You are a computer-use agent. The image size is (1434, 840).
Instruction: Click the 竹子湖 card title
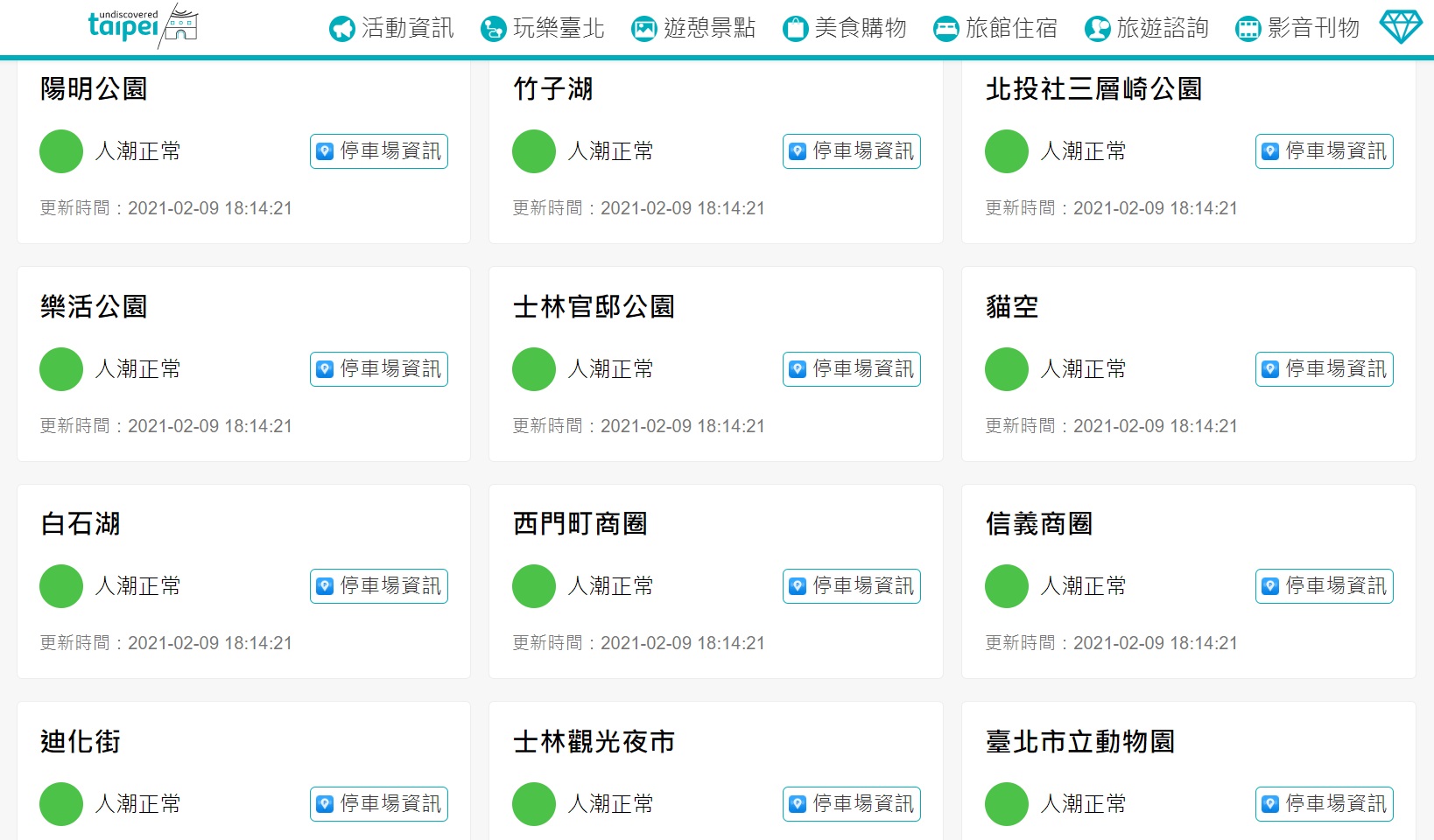[x=553, y=88]
